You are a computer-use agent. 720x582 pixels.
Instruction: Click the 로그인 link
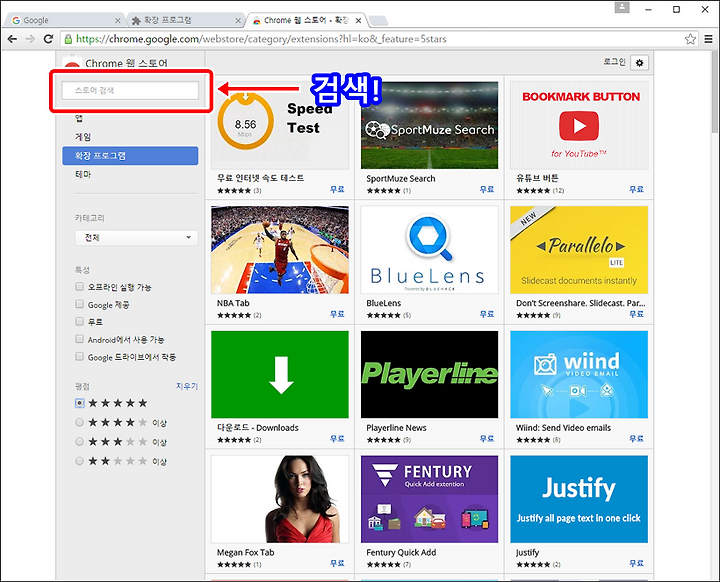(x=614, y=62)
